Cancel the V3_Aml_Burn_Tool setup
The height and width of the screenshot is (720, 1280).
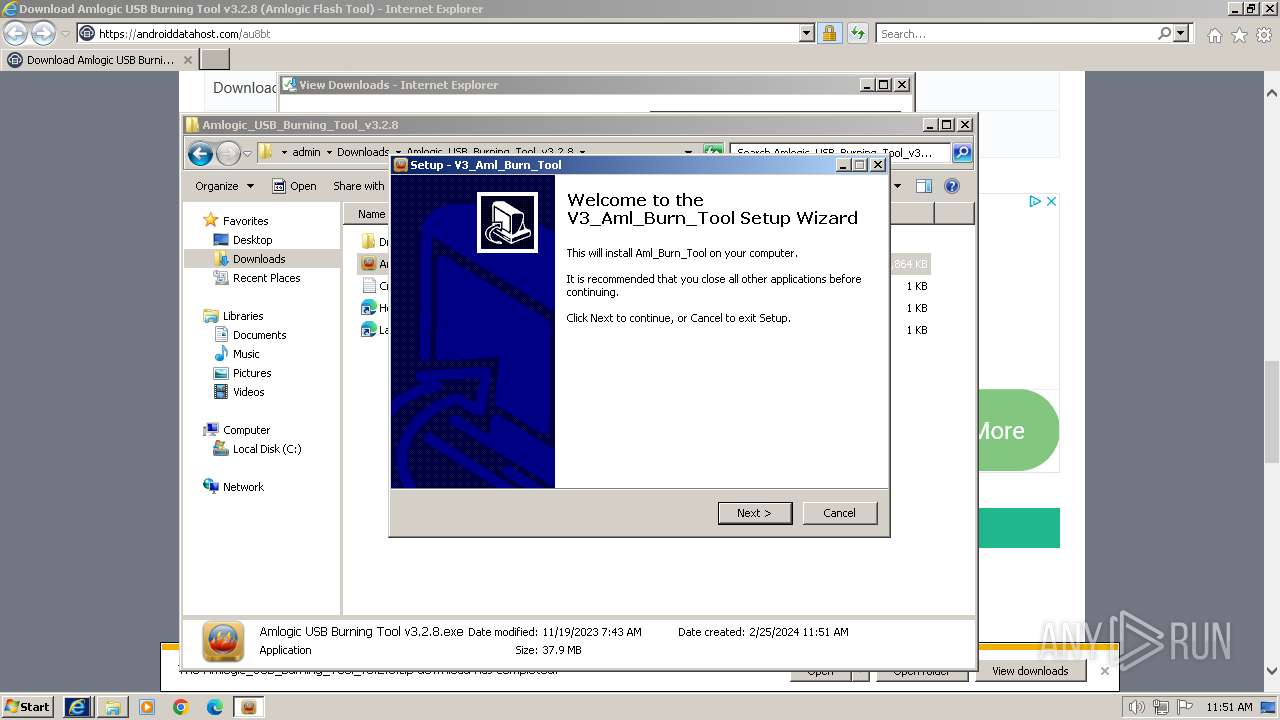[839, 513]
